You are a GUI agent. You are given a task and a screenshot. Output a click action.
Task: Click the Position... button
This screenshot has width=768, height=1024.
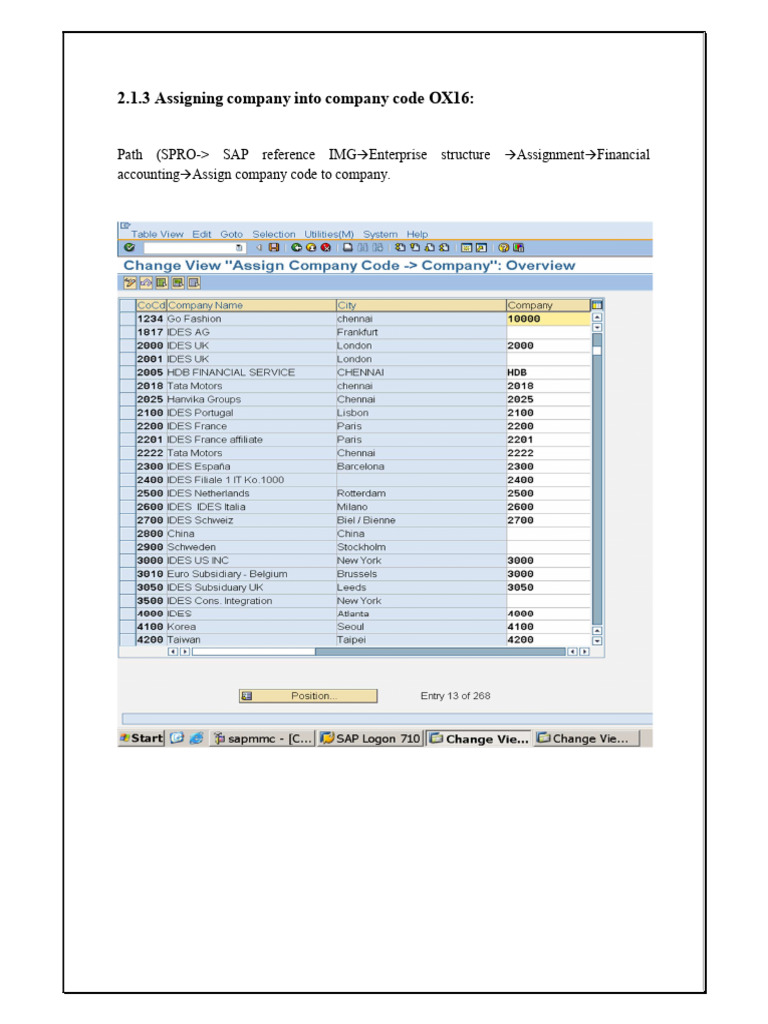[308, 696]
